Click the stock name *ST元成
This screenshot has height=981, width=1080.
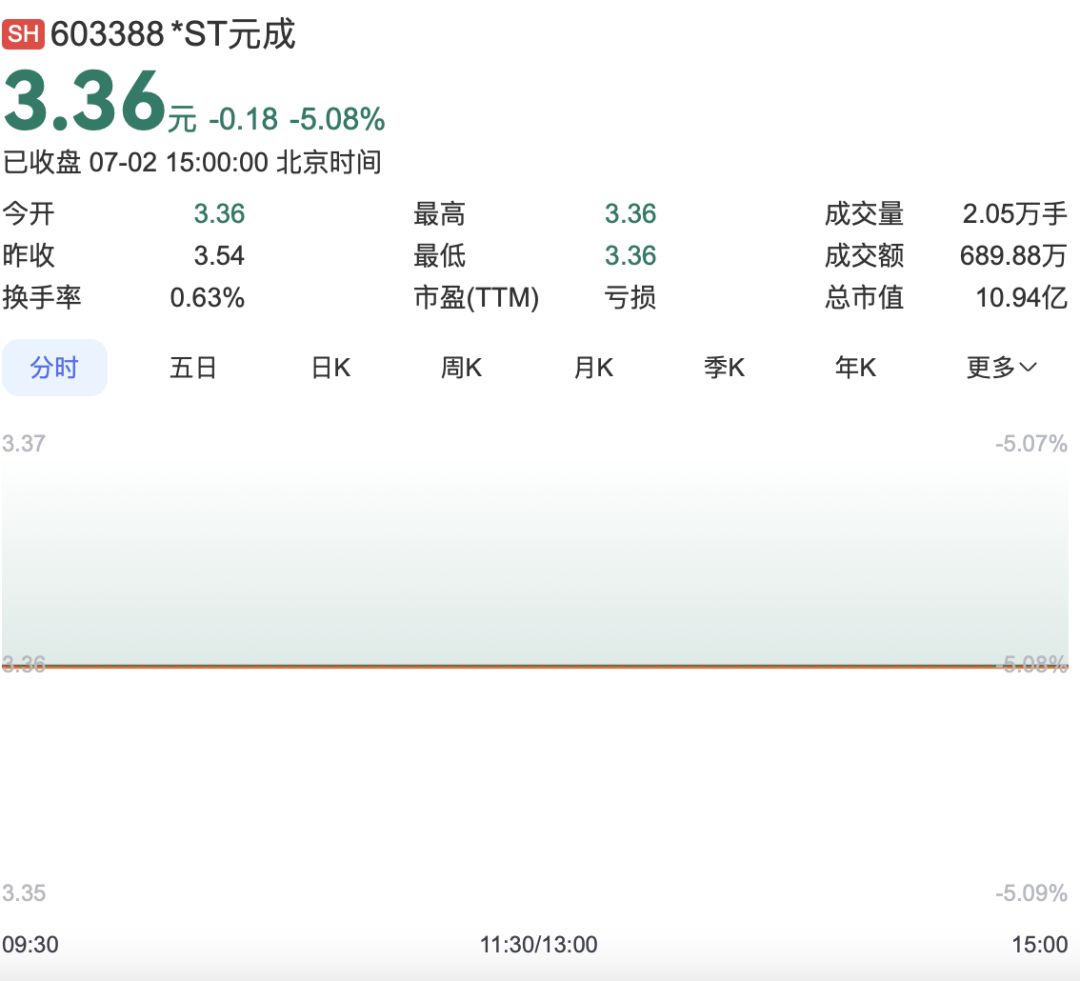[230, 33]
